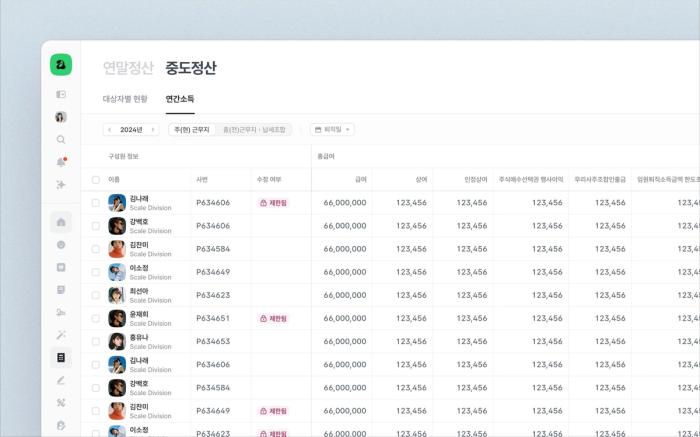Tick the checkbox on 홍유나's row
Screen dimensions: 700x437
click(96, 341)
